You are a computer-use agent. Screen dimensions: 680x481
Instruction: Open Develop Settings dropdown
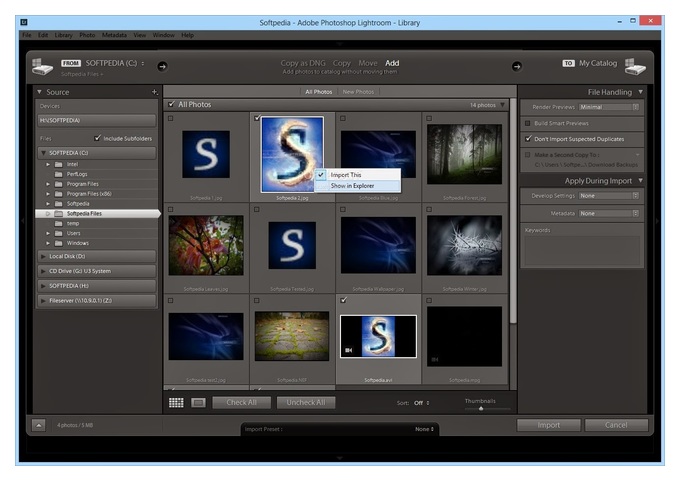(x=609, y=196)
